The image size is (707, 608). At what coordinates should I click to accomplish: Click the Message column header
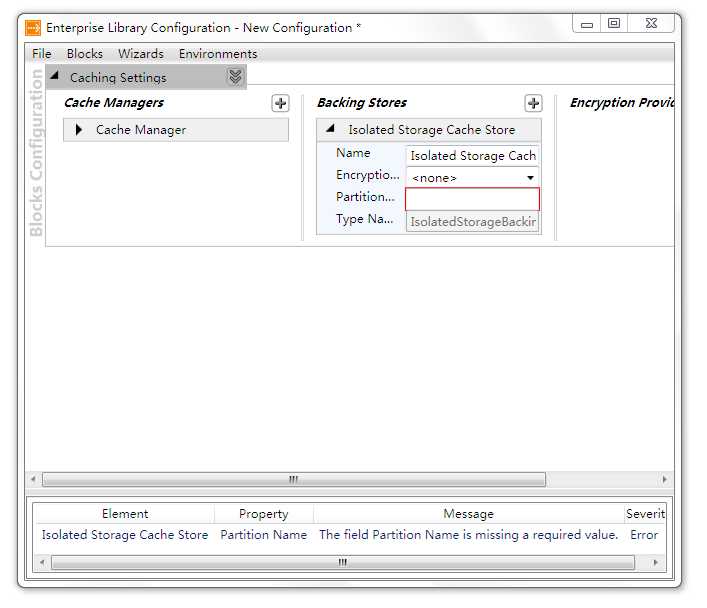(468, 514)
